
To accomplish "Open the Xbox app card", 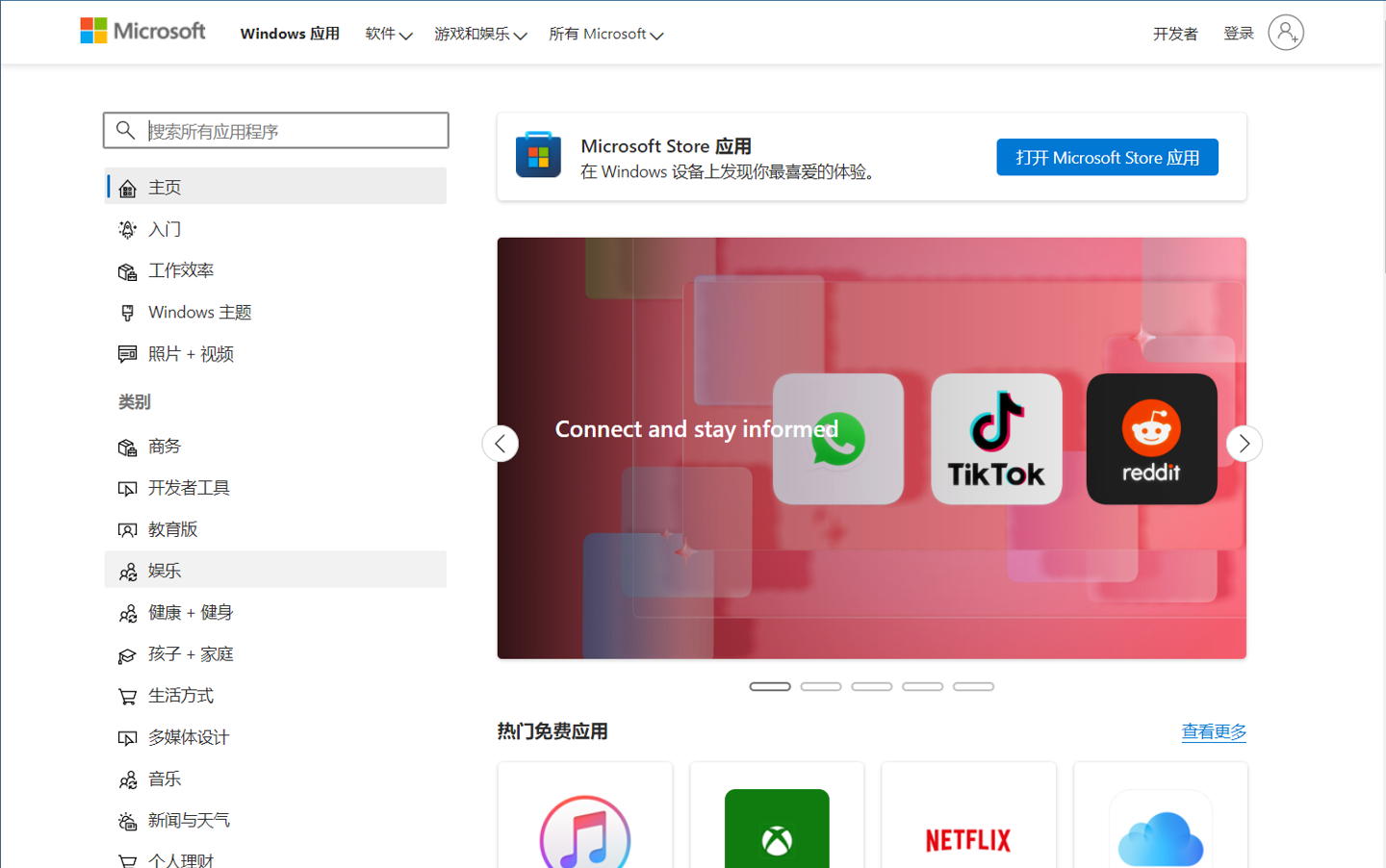I will pos(777,815).
